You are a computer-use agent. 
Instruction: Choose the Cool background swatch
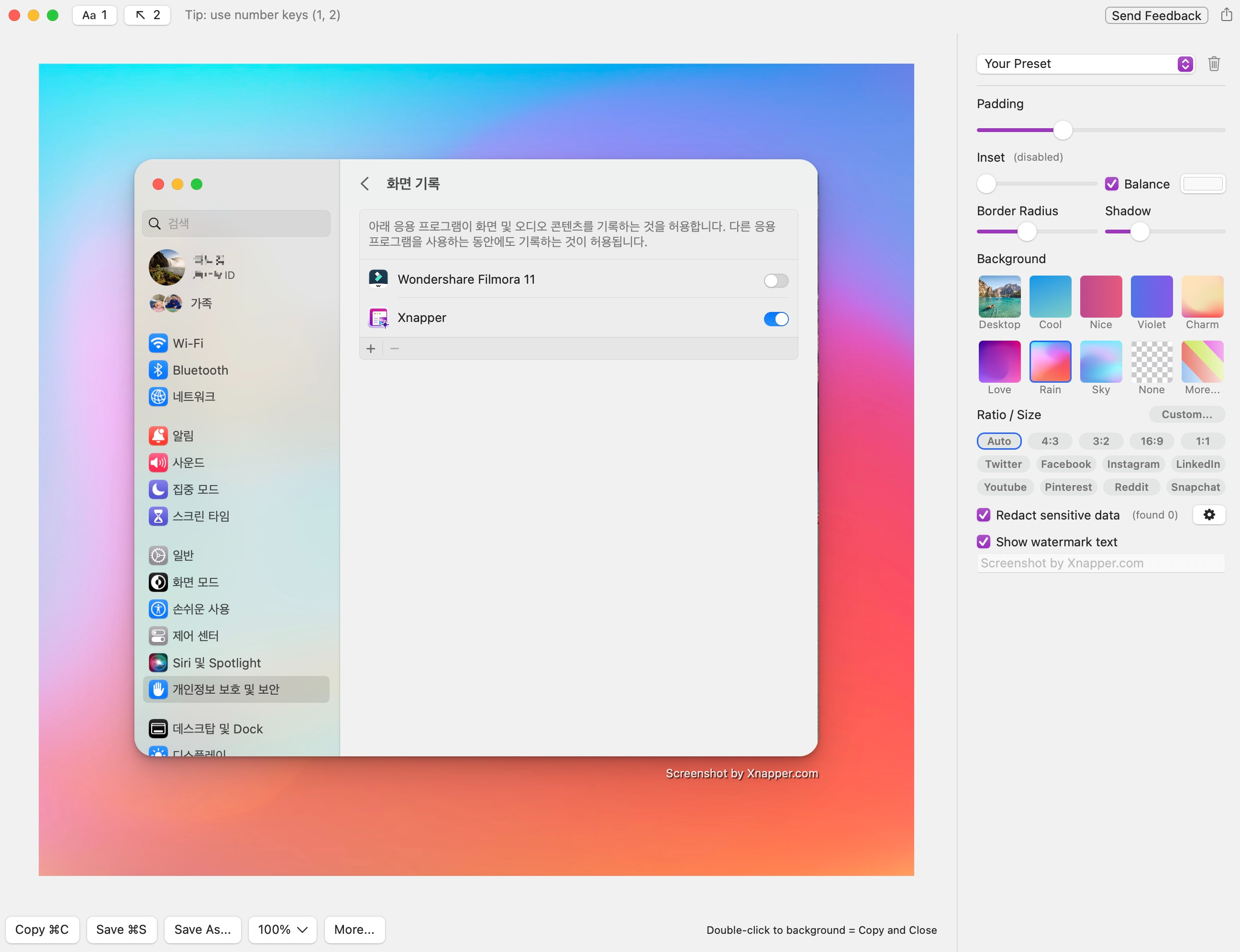coord(1050,297)
